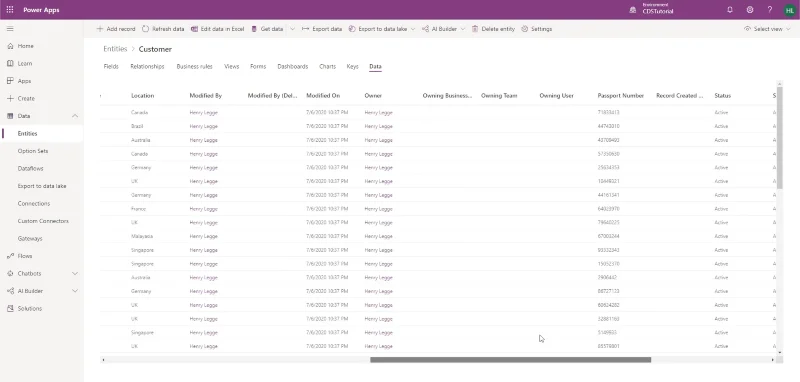Click Edit data in Excel
The height and width of the screenshot is (382, 800).
pos(217,29)
